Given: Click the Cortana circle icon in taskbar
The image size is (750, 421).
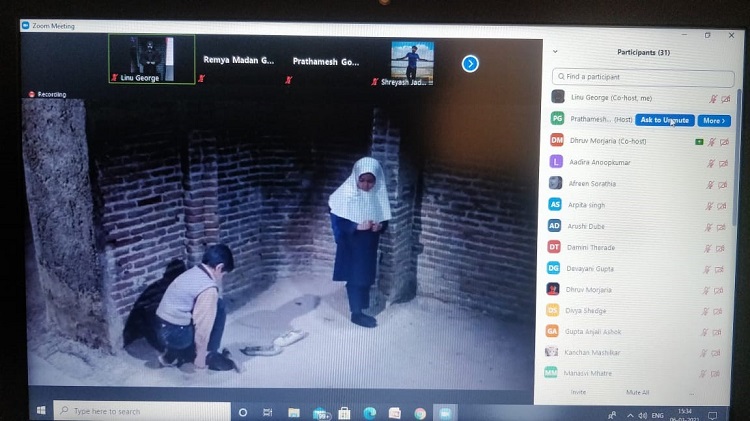Looking at the screenshot, I should pos(243,412).
